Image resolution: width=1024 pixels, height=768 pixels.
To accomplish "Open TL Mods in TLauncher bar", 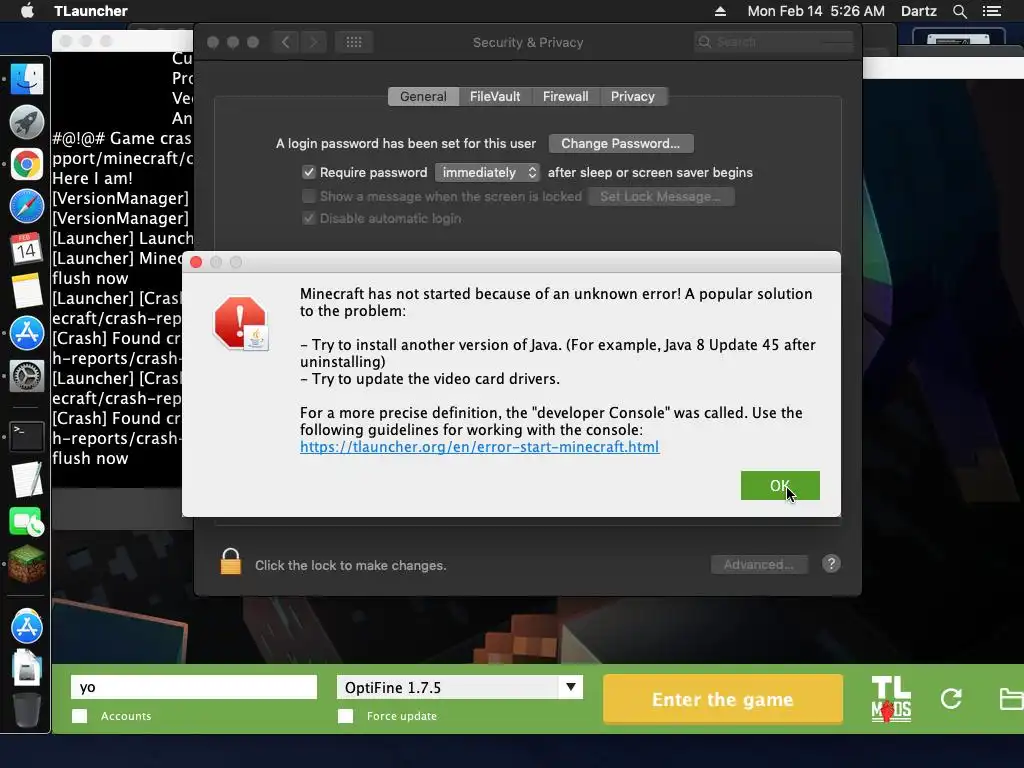I will [891, 699].
